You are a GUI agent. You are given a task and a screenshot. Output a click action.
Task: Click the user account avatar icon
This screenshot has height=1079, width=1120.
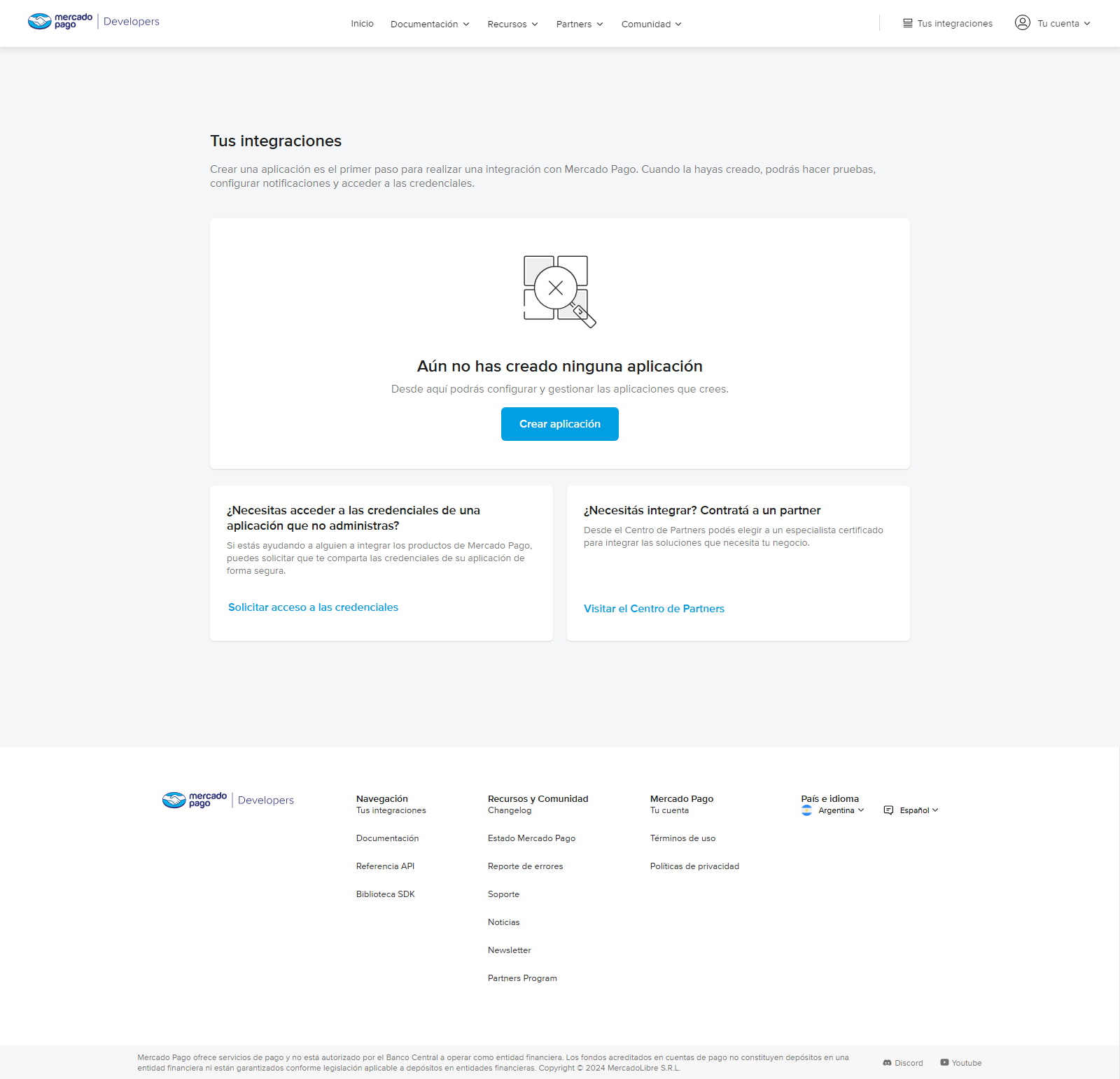1022,22
